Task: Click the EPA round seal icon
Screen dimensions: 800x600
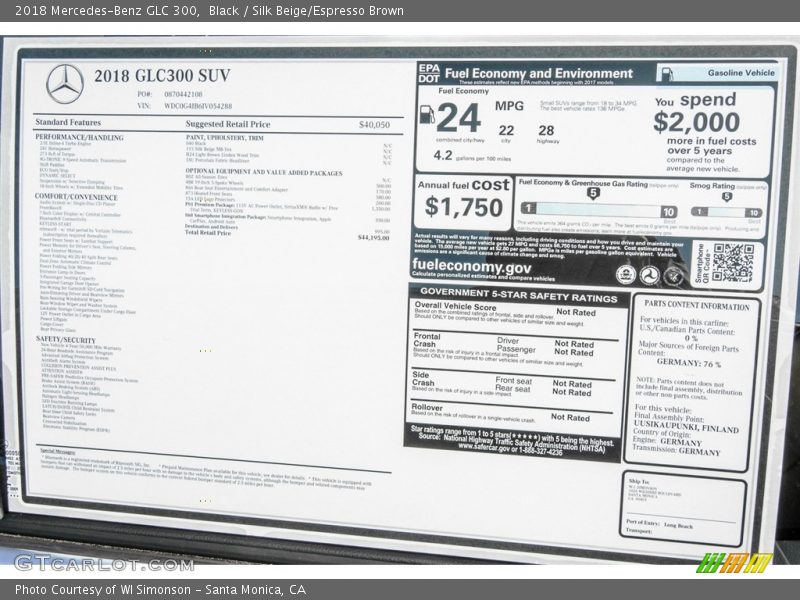Action: [x=626, y=274]
